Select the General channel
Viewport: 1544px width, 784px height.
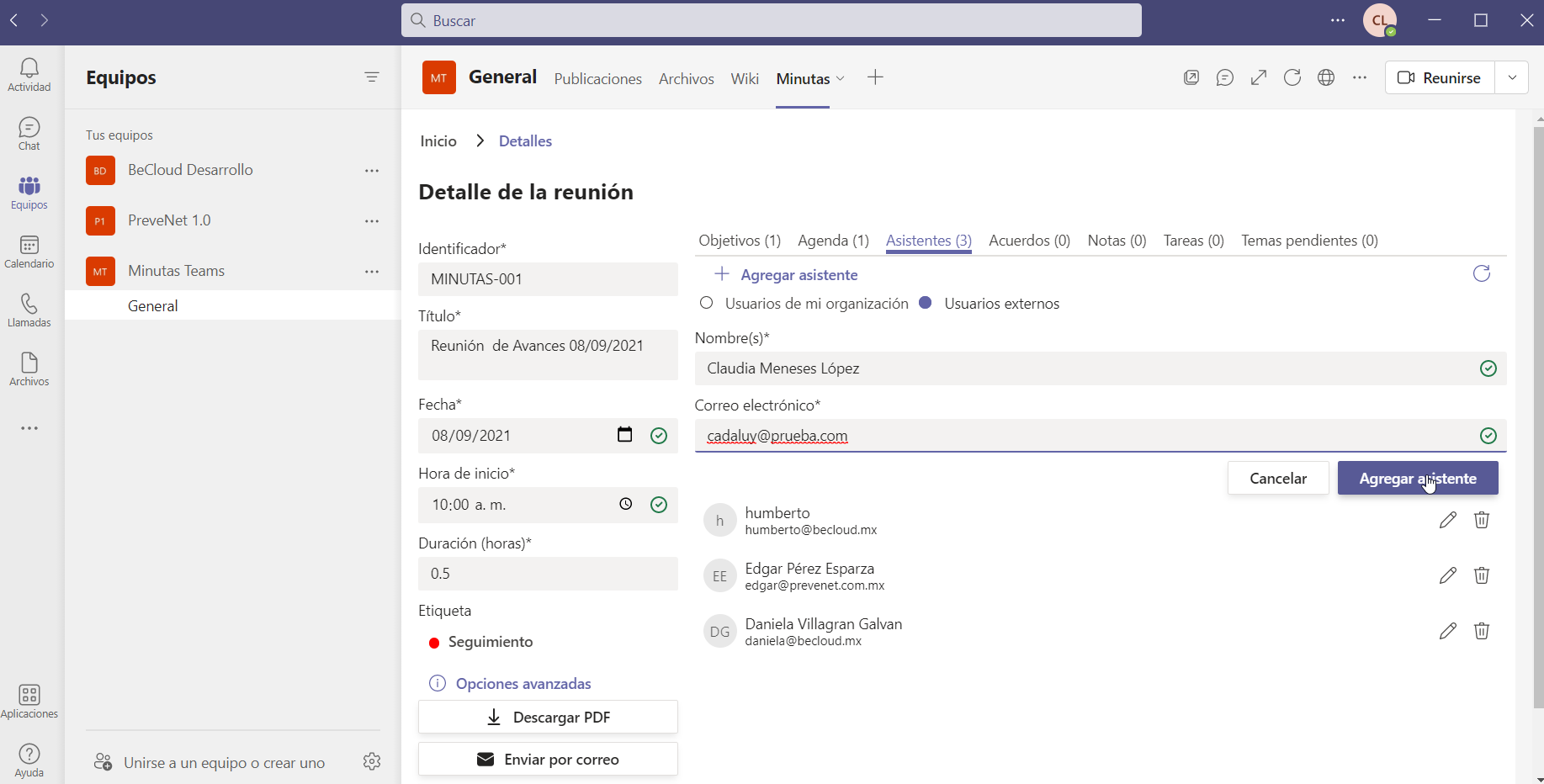pos(232,305)
